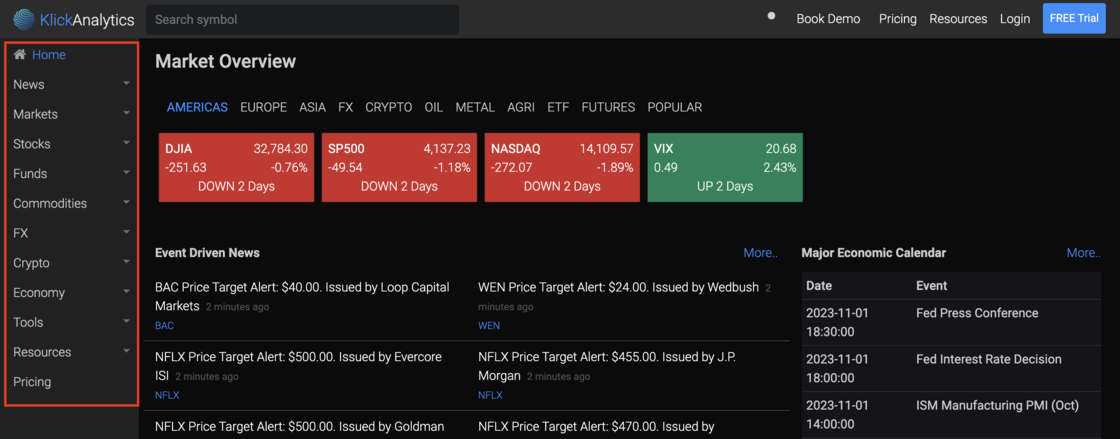Expand the Commodities sidebar arrow

pos(126,203)
